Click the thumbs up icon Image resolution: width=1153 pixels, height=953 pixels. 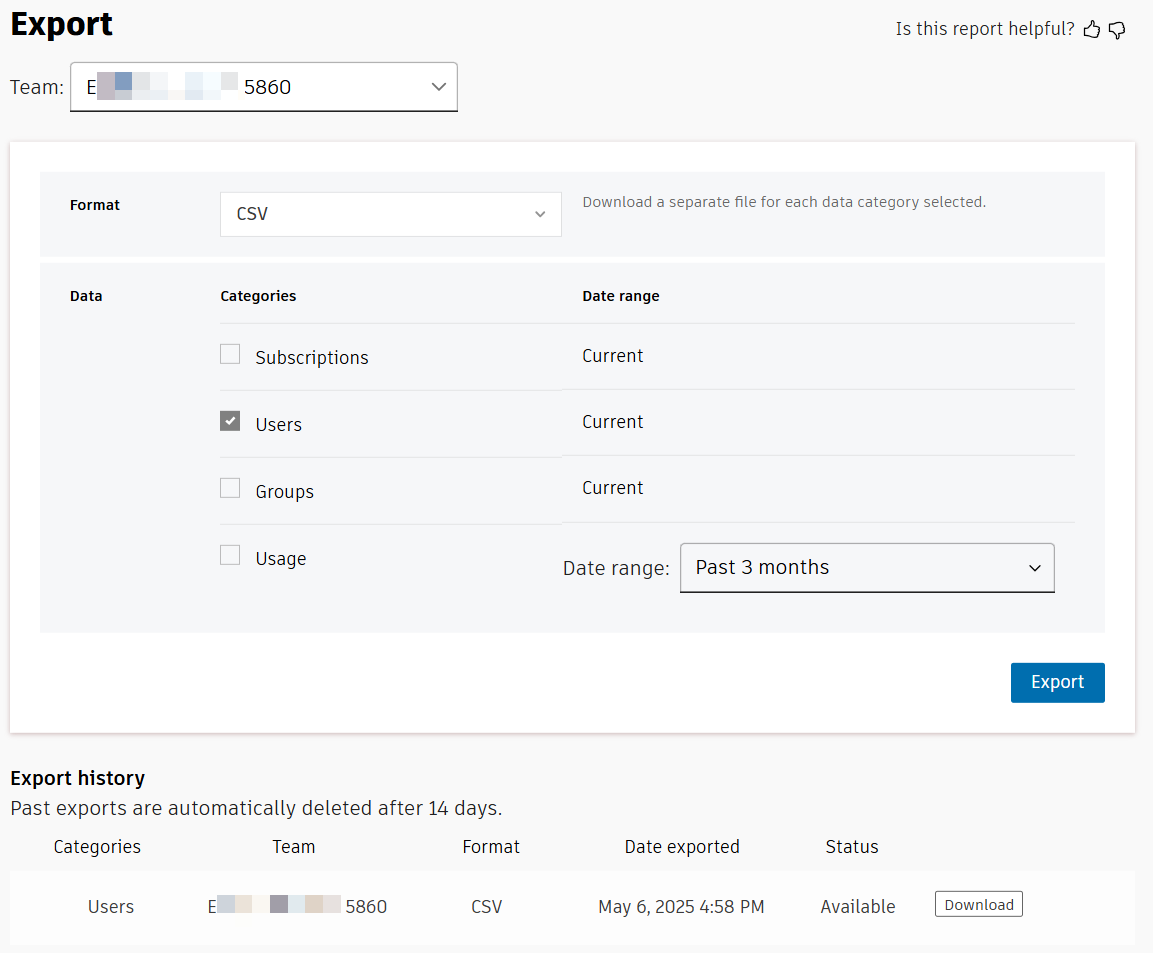click(x=1091, y=29)
